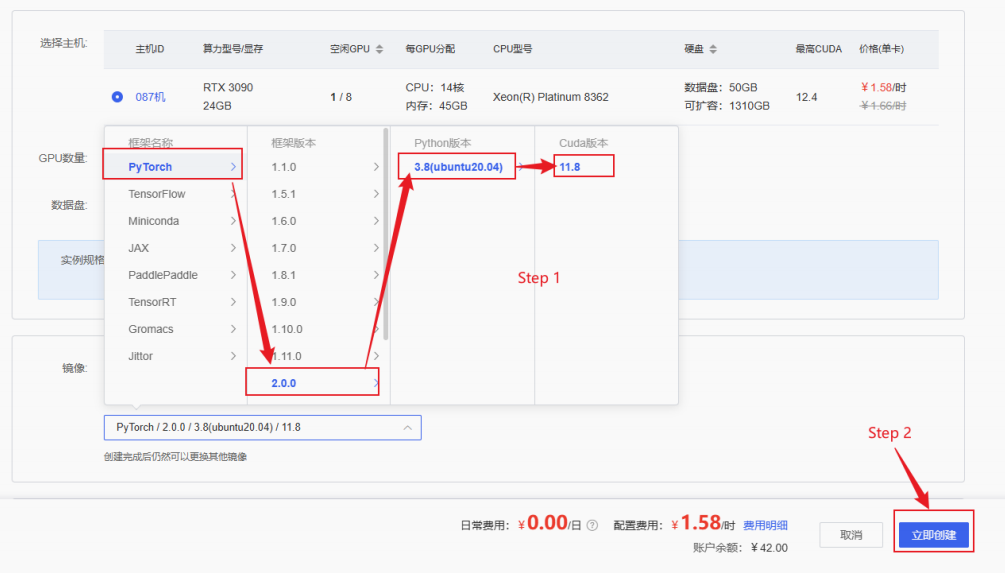Expand chevron next to version 1.6.0
This screenshot has height=573, width=1005.
376,220
